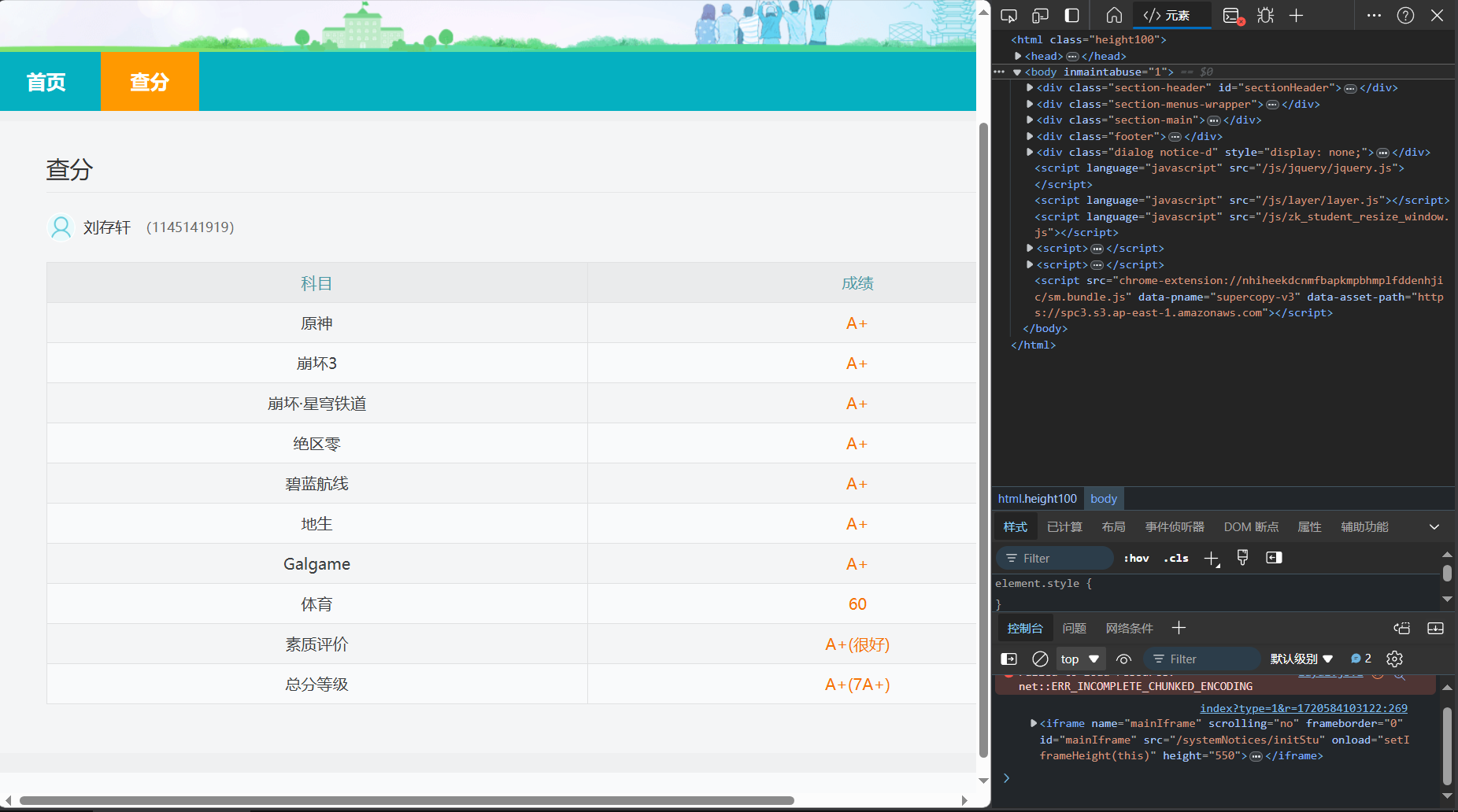
Task: Click the page horizontal scrollbar
Action: (x=406, y=800)
